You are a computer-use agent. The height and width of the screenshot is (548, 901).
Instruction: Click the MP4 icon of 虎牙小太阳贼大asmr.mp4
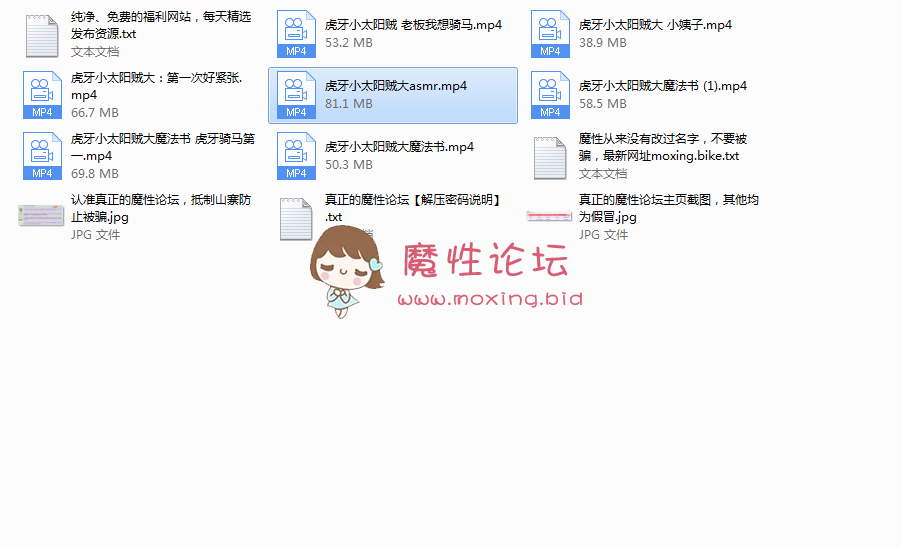click(296, 95)
